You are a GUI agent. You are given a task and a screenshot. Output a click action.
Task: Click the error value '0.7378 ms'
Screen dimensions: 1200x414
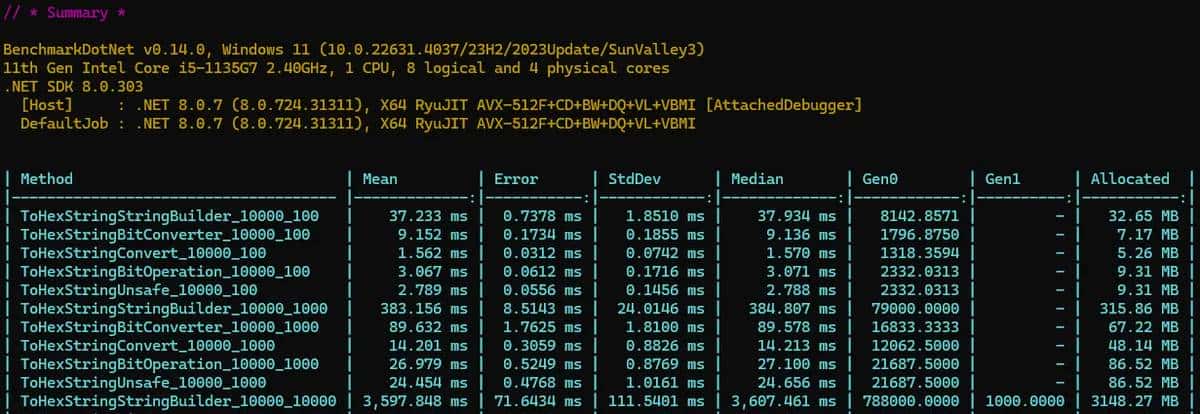[541, 216]
